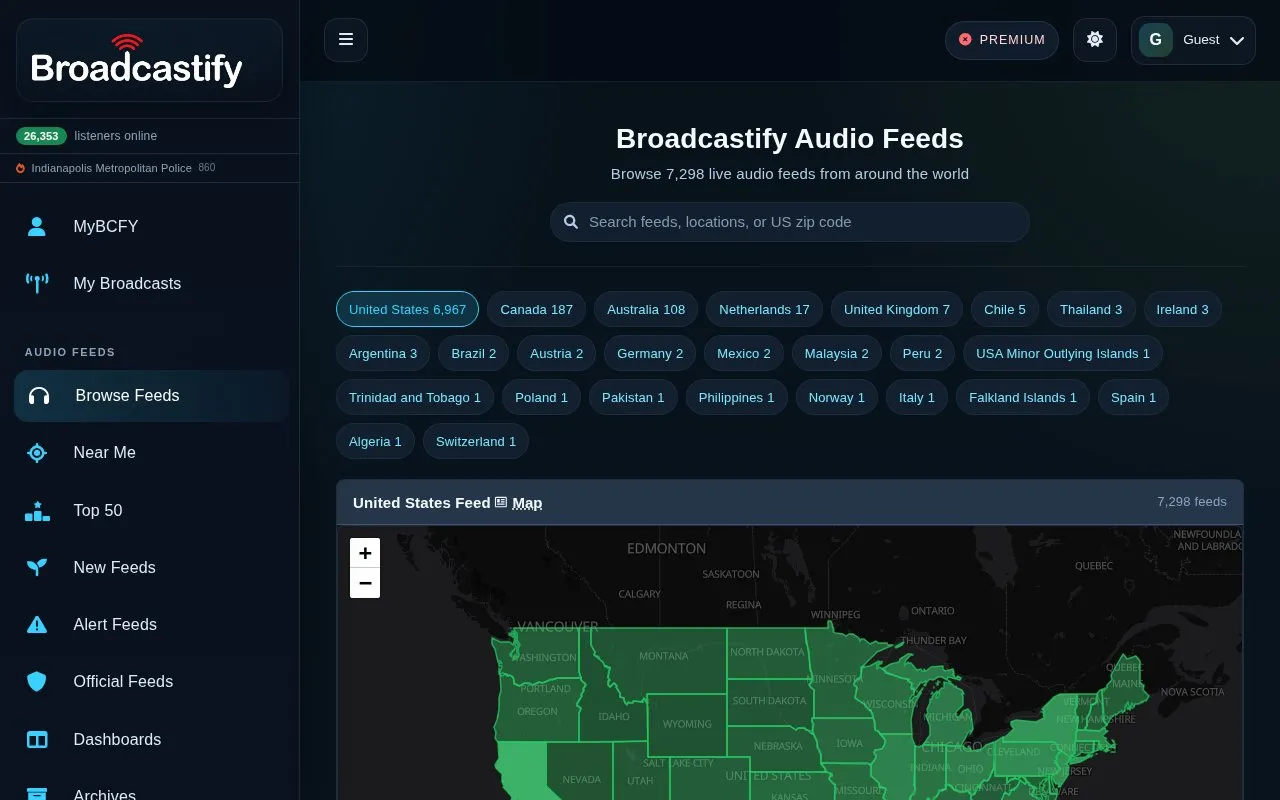Click the Official Feeds shield icon
Screen dimensions: 1280x800
click(37, 682)
